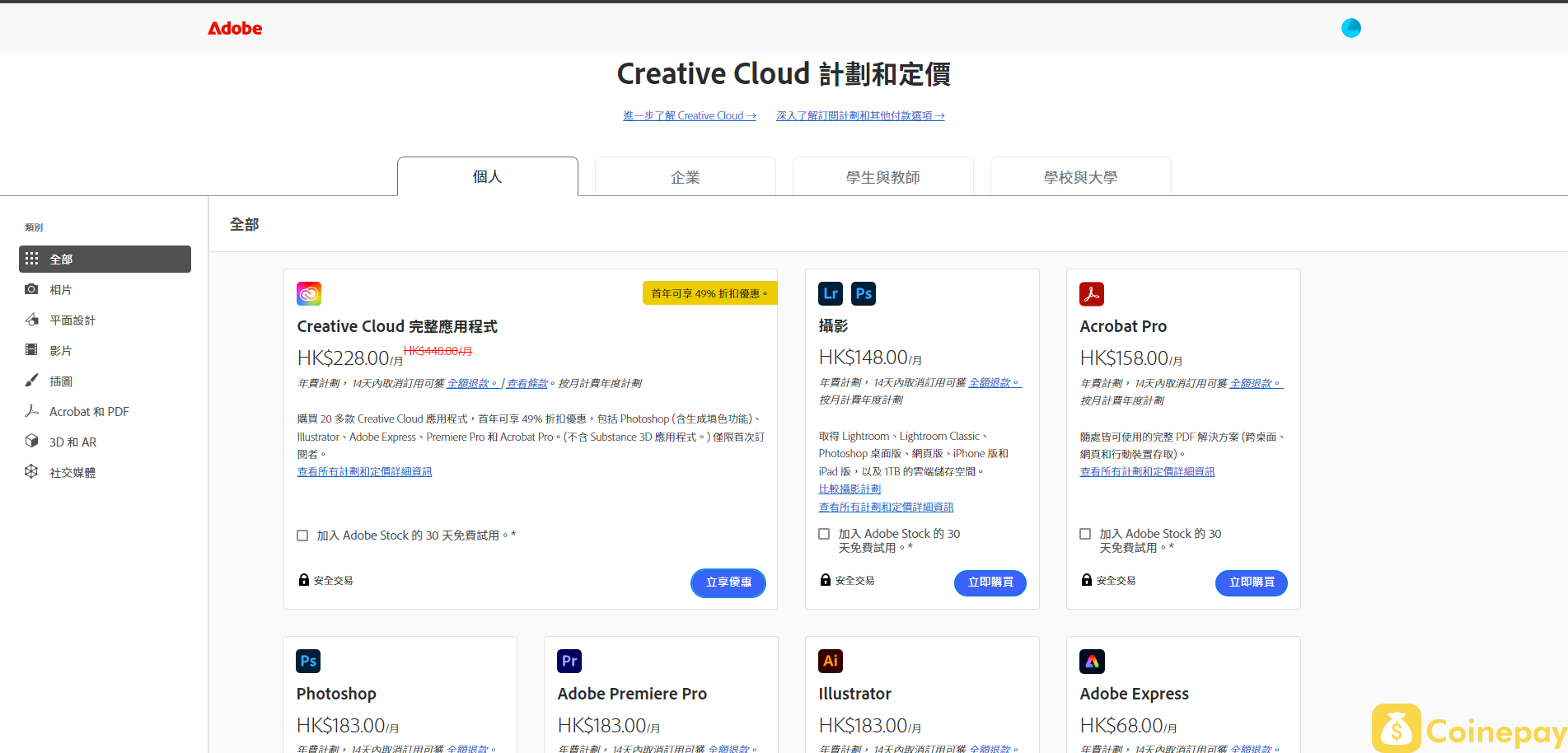Click the 首年可享 49% 折扣優惠 badge

point(709,293)
